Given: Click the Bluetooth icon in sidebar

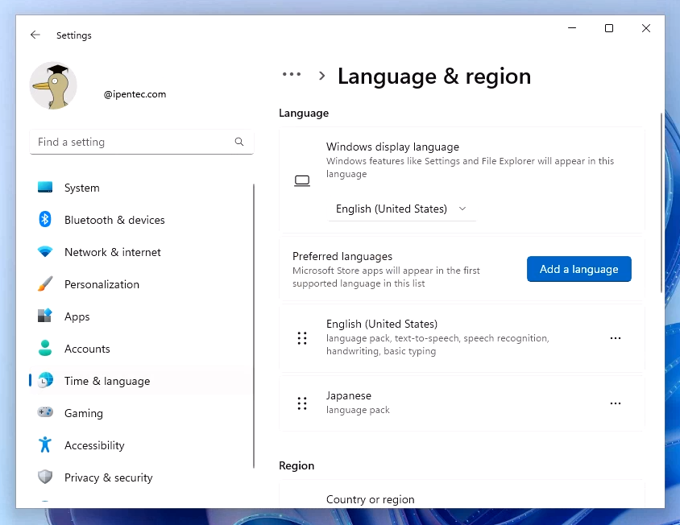Looking at the screenshot, I should [x=45, y=219].
